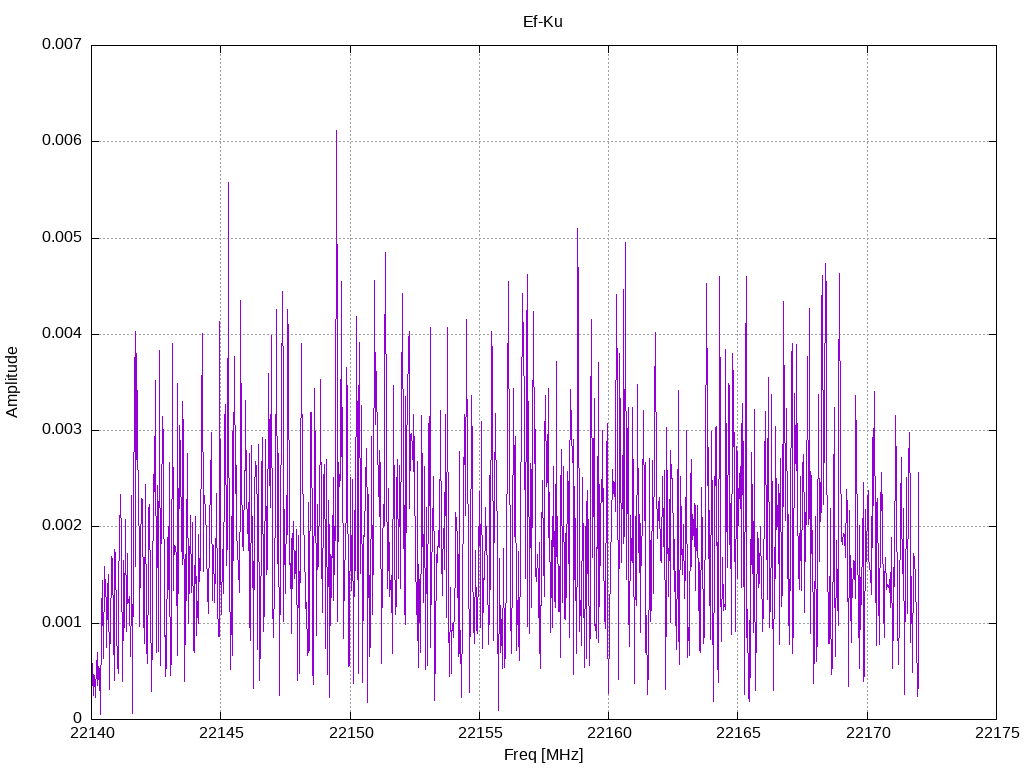The width and height of the screenshot is (1024, 768).
Task: Click the 0.003 y-axis tick label
Action: (x=62, y=430)
